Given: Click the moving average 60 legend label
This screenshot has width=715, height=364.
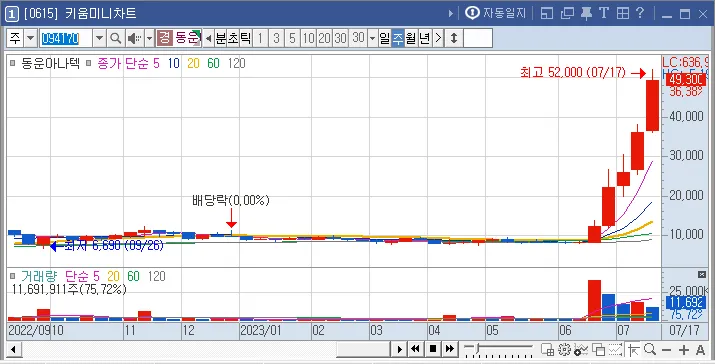Looking at the screenshot, I should 213,63.
